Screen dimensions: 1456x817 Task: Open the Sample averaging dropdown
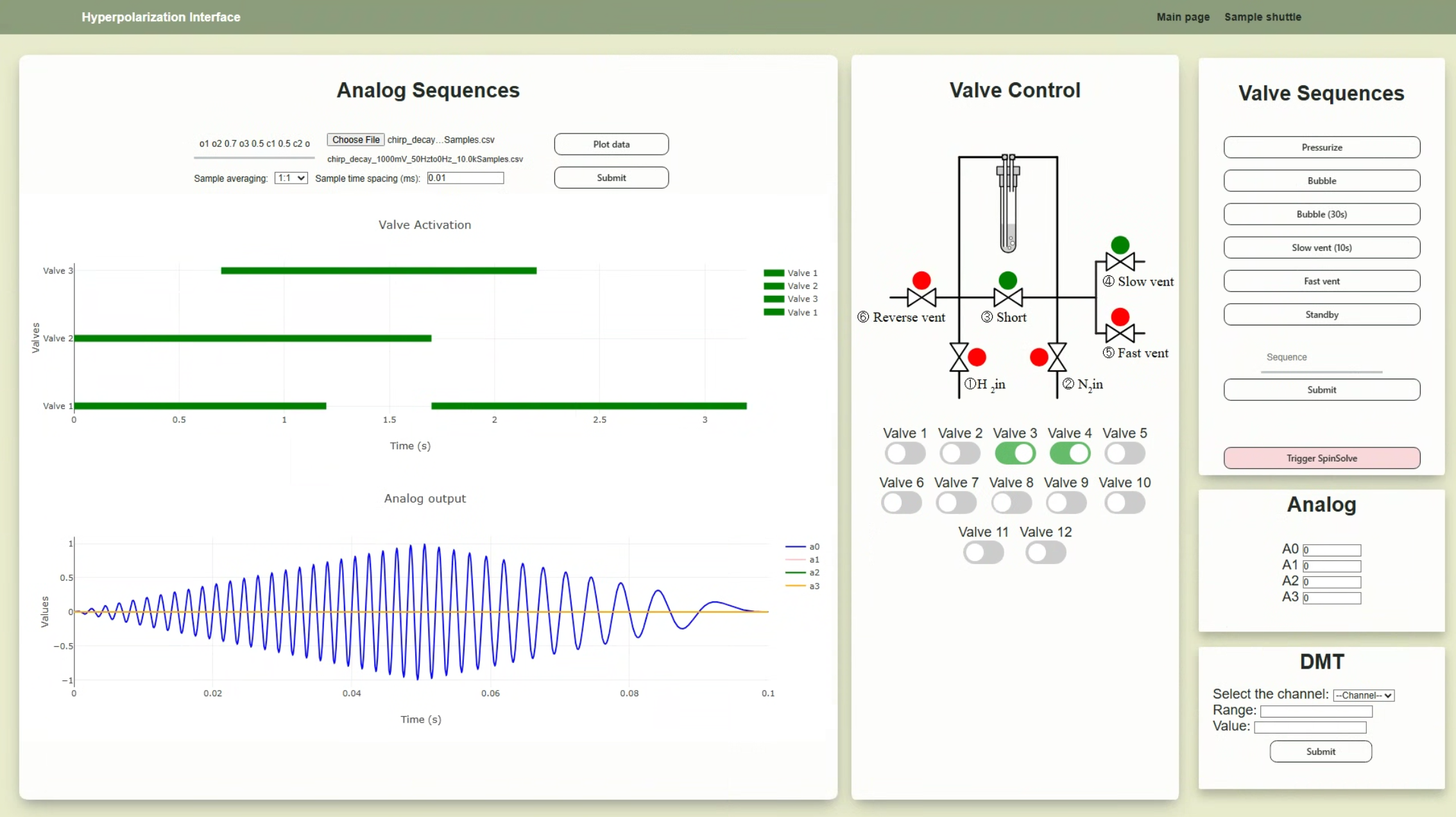tap(291, 178)
